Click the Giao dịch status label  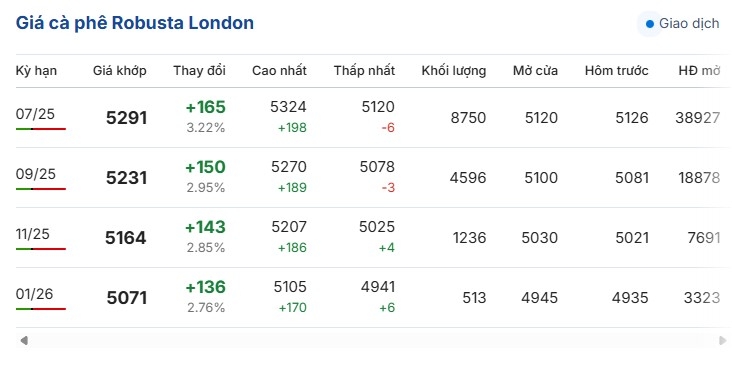pos(689,23)
